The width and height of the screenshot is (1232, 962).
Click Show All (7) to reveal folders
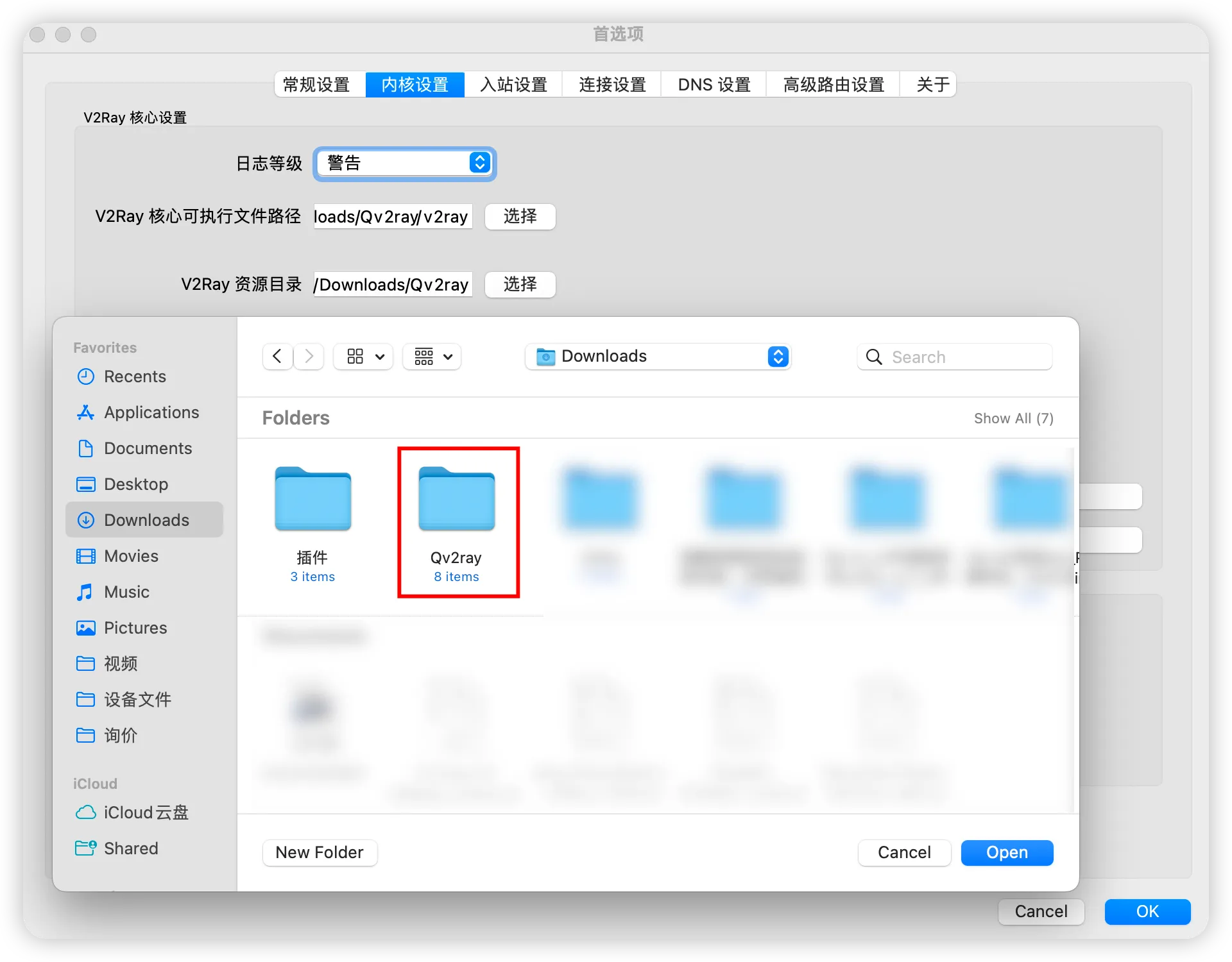(1013, 418)
